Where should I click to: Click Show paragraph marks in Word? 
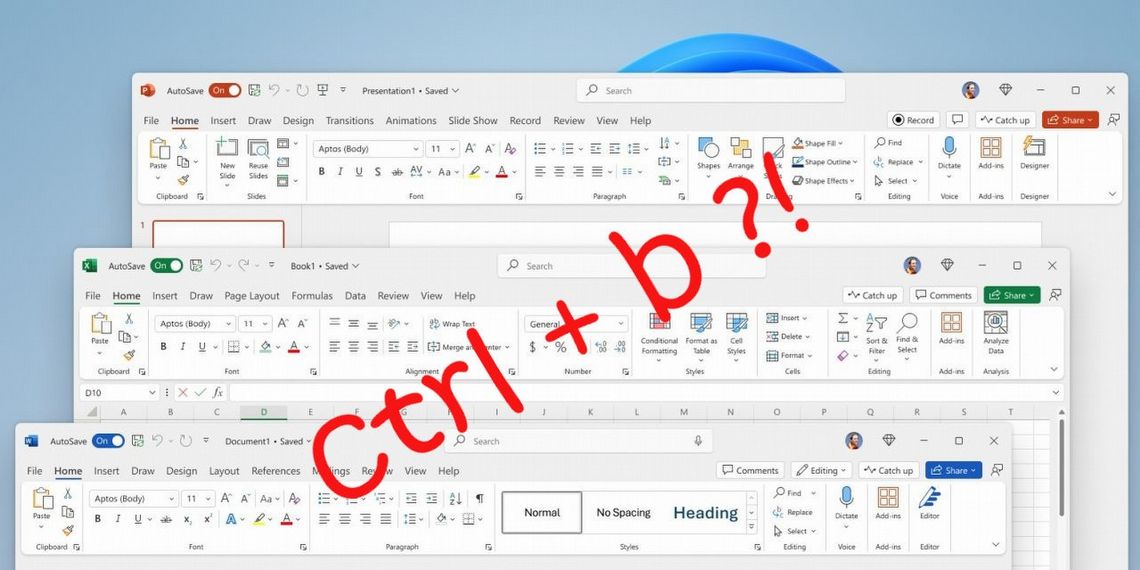click(480, 498)
